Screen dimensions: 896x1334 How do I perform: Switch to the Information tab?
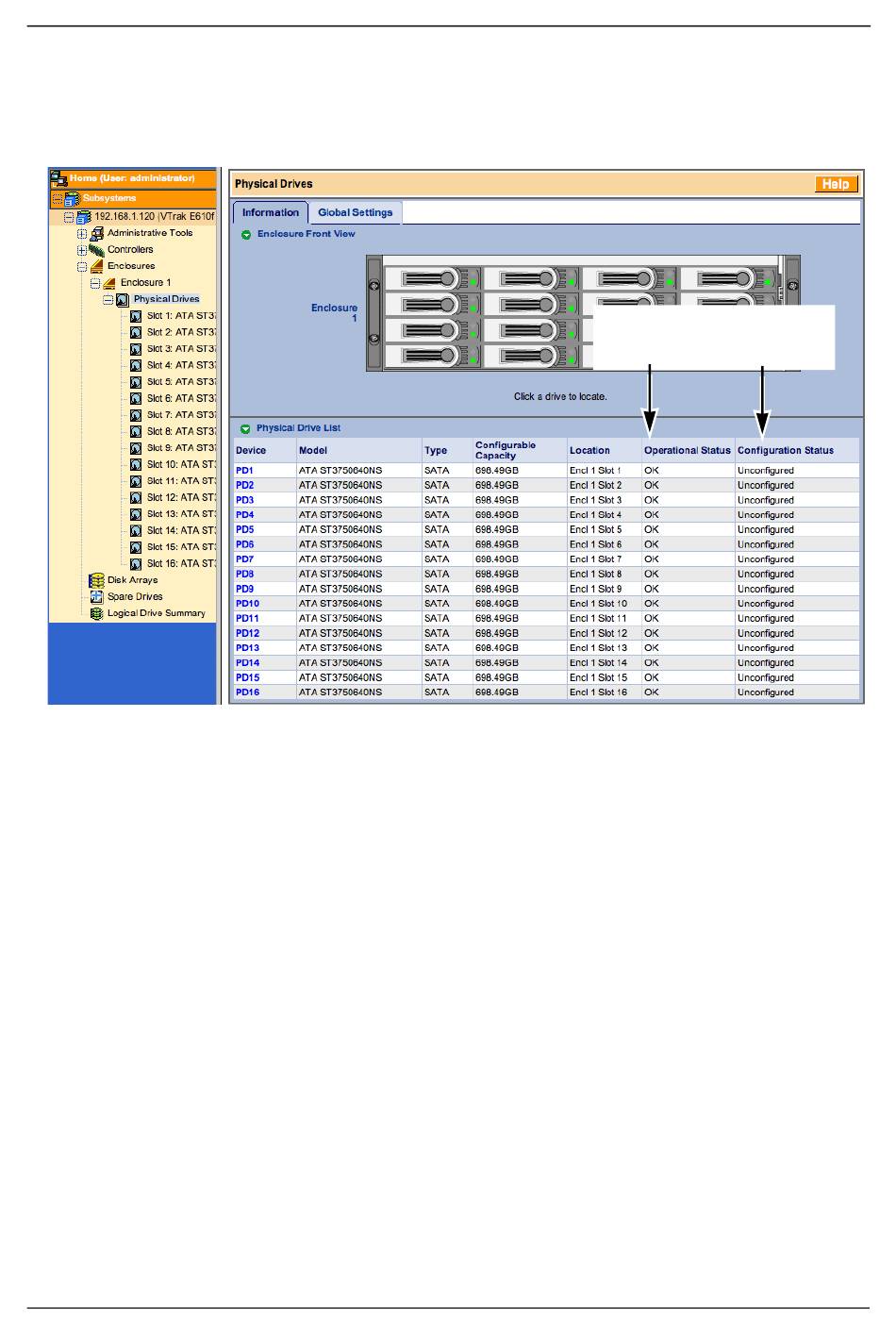tap(271, 213)
